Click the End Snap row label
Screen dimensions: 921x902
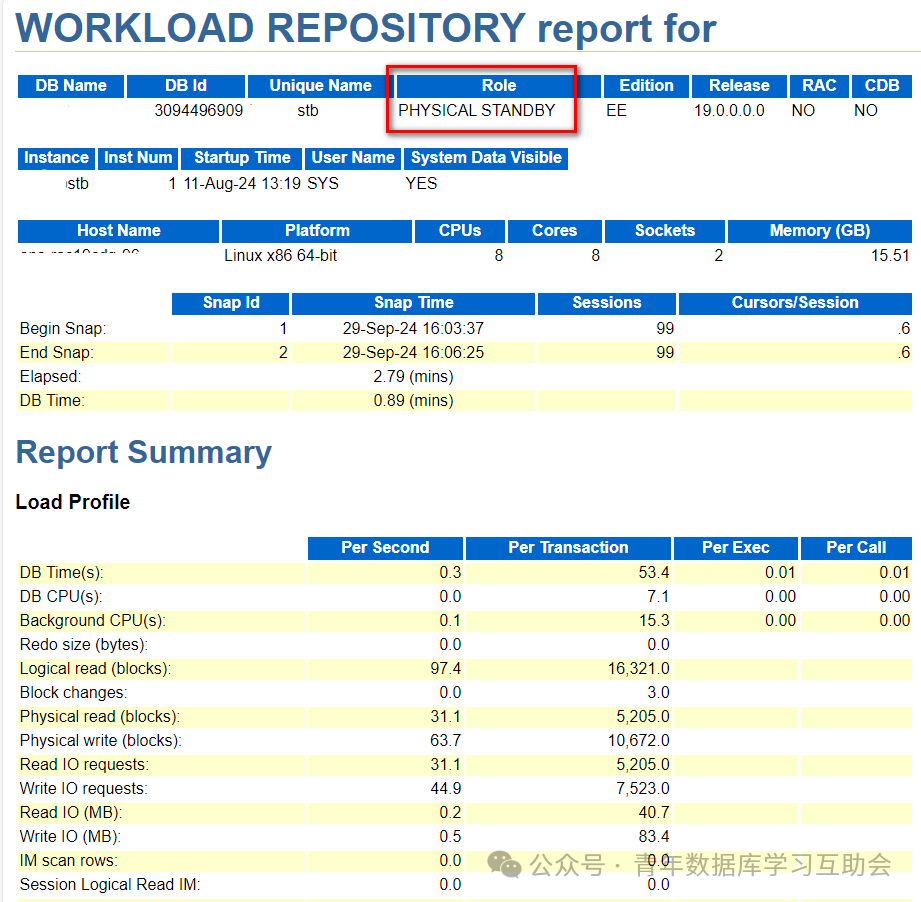tap(56, 352)
